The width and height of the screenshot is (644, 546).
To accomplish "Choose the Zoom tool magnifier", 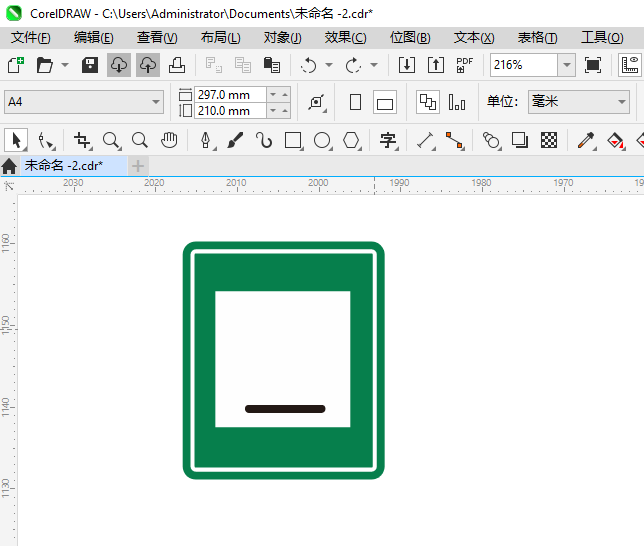I will tap(111, 141).
